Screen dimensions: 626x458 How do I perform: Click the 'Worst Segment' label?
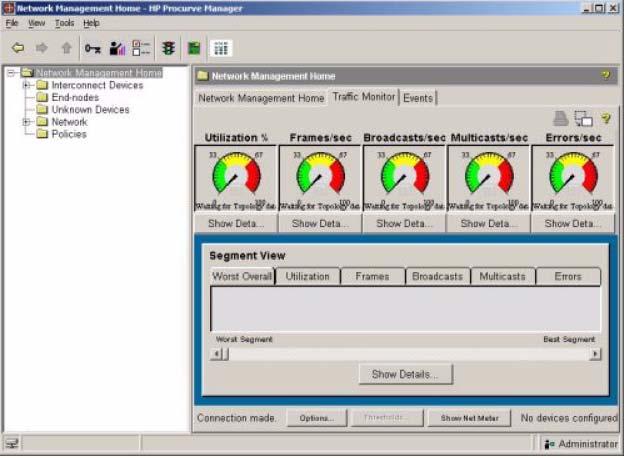[x=244, y=339]
